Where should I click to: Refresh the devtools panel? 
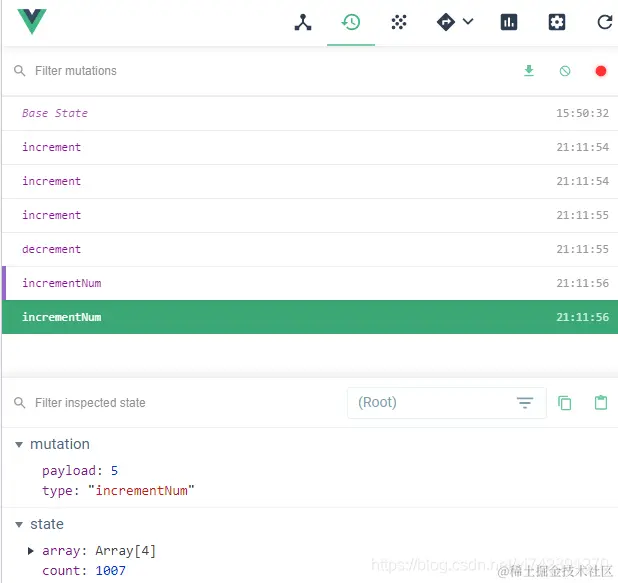coord(605,22)
